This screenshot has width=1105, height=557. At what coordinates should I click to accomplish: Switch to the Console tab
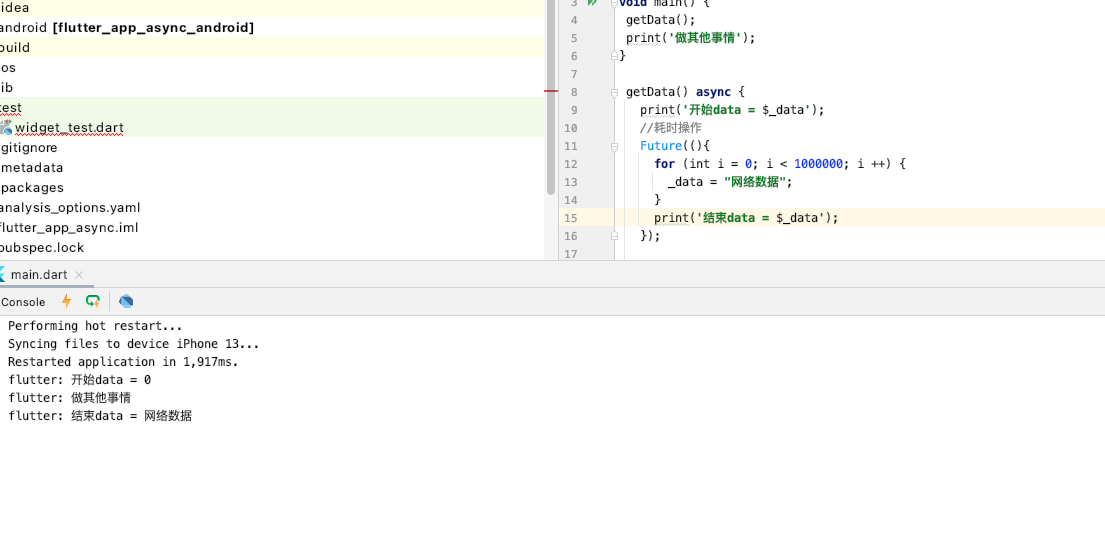[23, 302]
